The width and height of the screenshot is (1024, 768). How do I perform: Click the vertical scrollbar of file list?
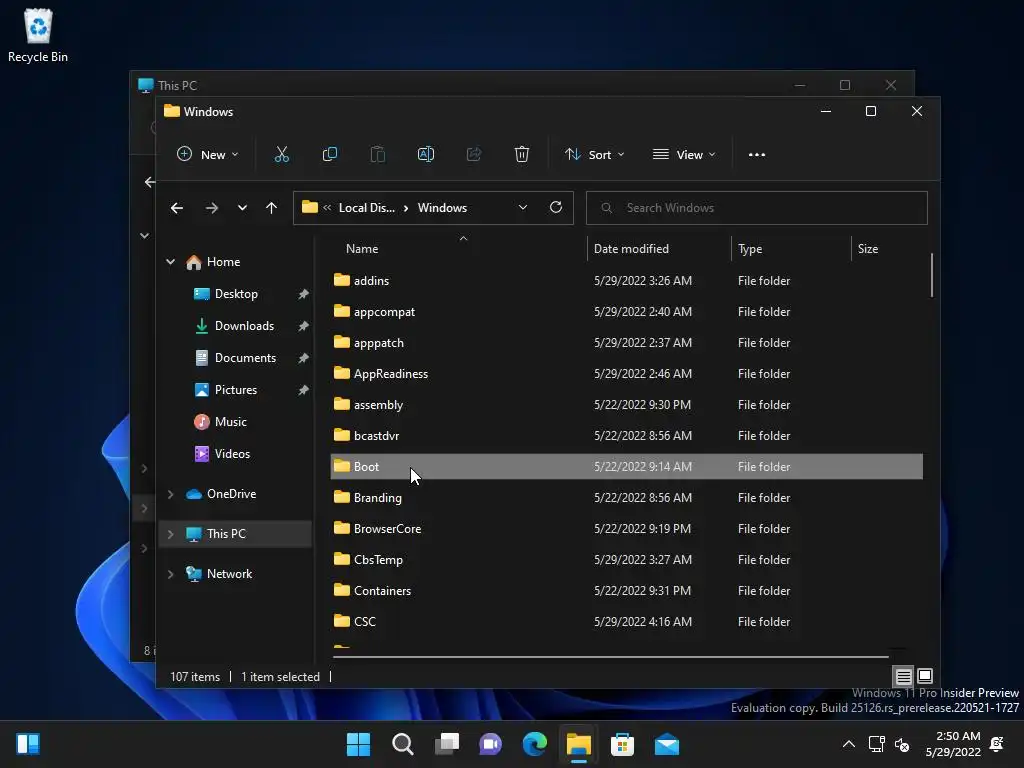pos(931,275)
